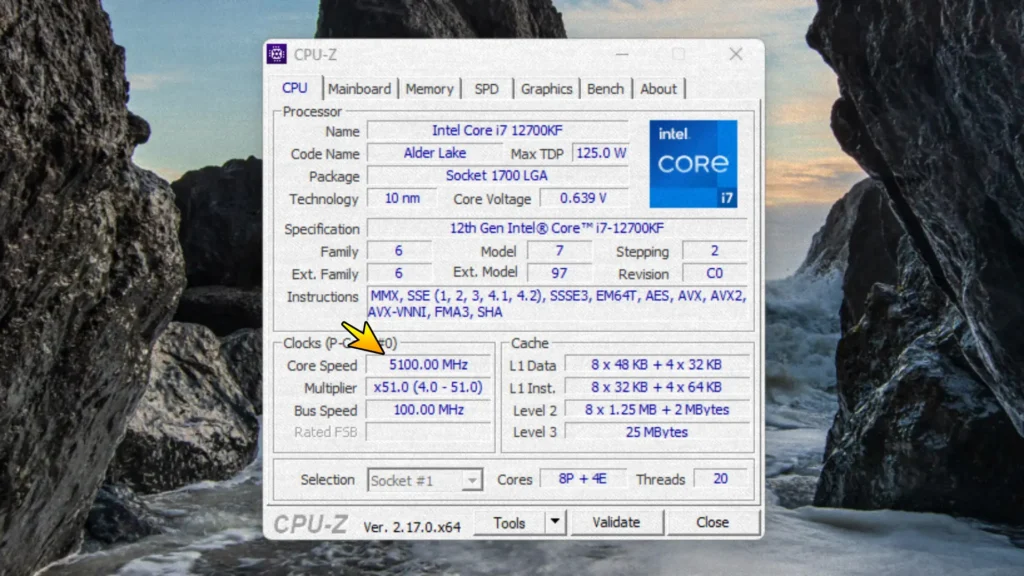1024x576 pixels.
Task: Click the Multiplier value x51.0 (4.0 - 51.0)
Action: (x=428, y=387)
